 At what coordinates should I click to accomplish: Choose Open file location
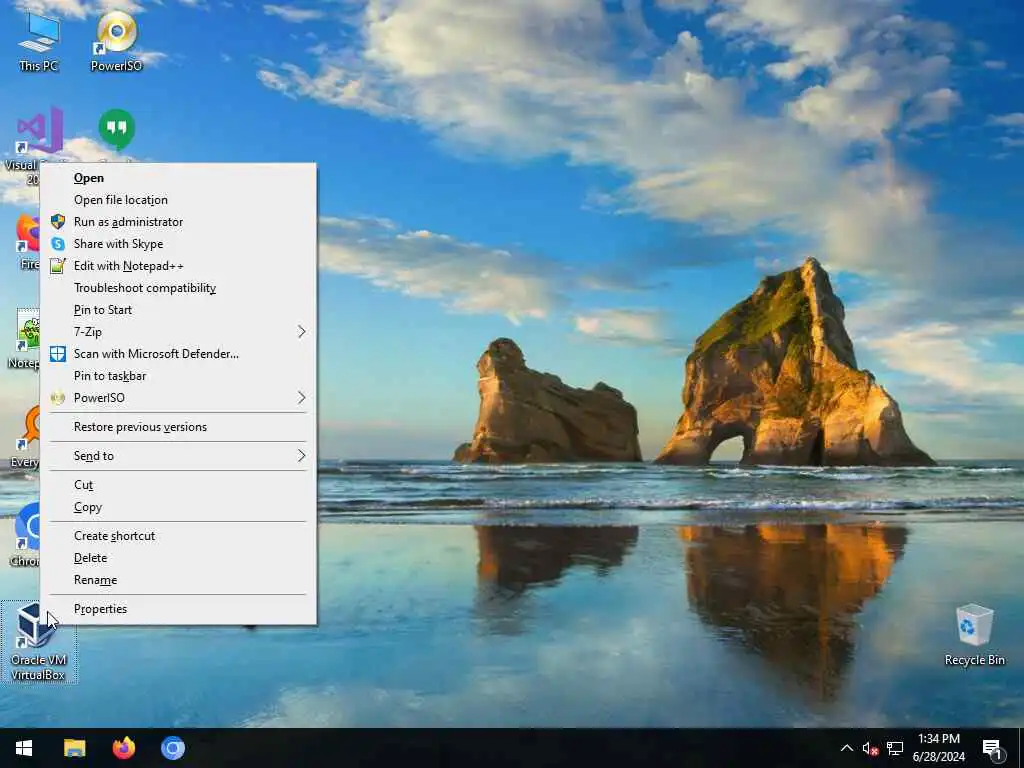click(x=178, y=200)
